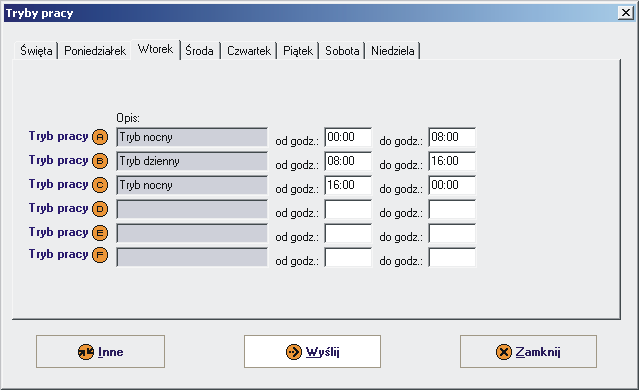This screenshot has width=639, height=390.
Task: Click the Tryb pracy label of row F
Action: pyautogui.click(x=58, y=255)
